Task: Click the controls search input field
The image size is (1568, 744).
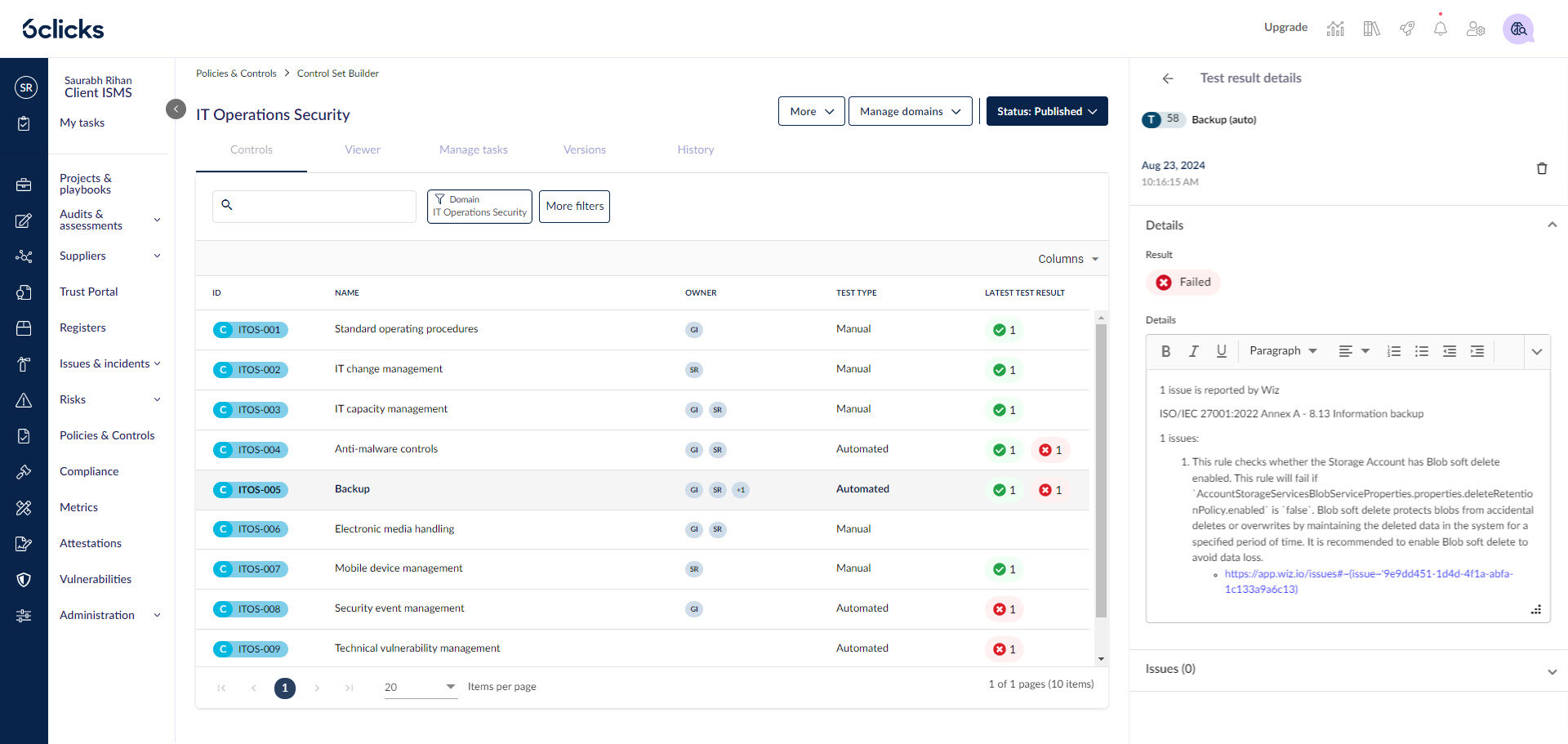Action: click(323, 207)
